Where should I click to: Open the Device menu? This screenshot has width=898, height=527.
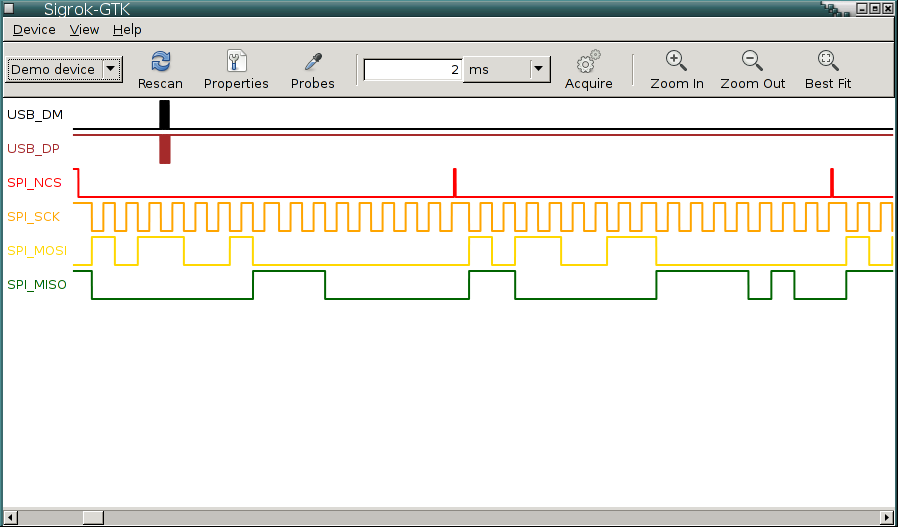tap(34, 30)
